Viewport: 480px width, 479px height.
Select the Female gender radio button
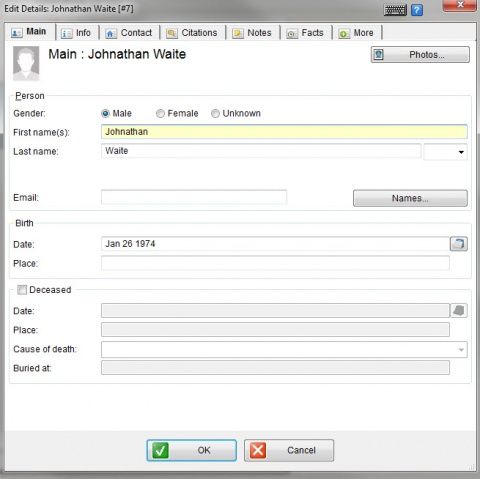[160, 114]
